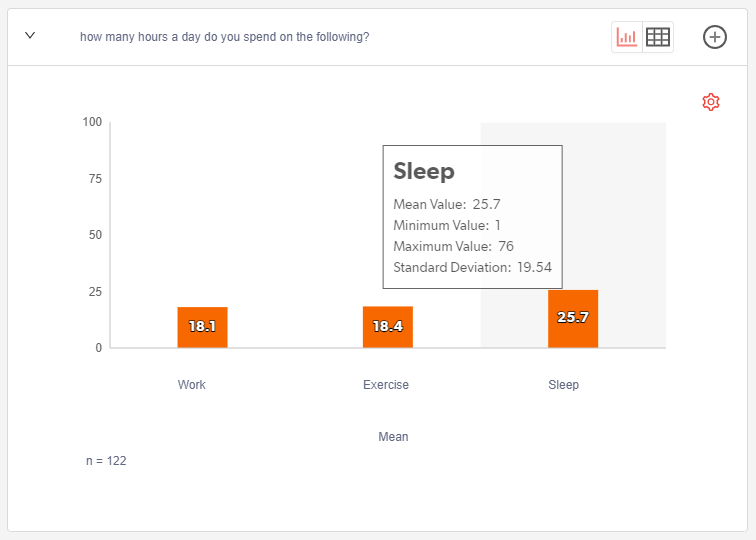Collapse the question panel chevron

[30, 36]
